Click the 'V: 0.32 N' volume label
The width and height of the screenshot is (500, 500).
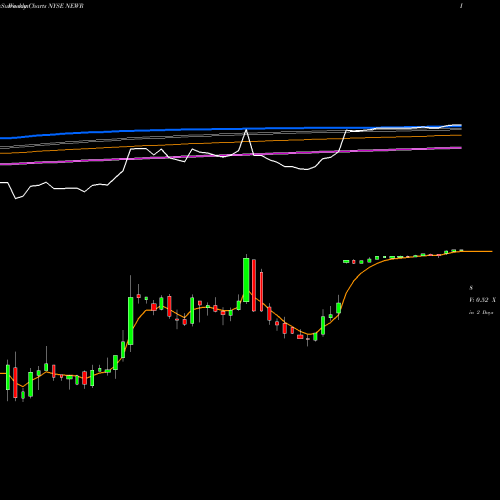[x=482, y=300]
